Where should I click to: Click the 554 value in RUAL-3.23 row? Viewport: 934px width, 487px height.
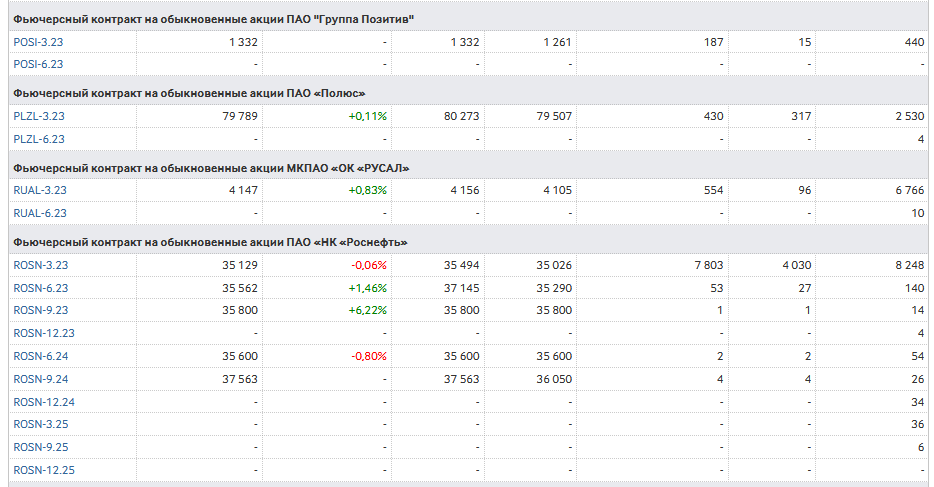click(714, 191)
